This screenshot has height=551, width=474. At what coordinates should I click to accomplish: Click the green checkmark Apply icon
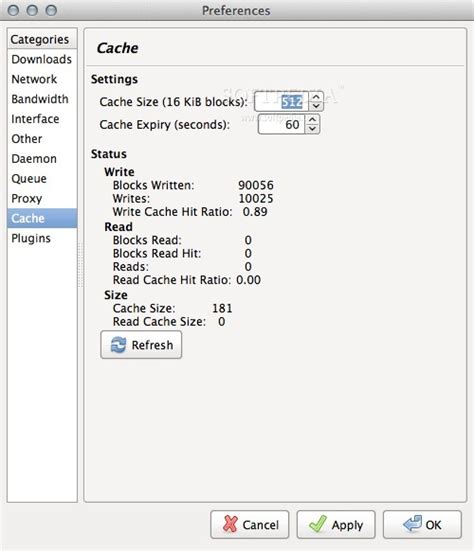318,524
